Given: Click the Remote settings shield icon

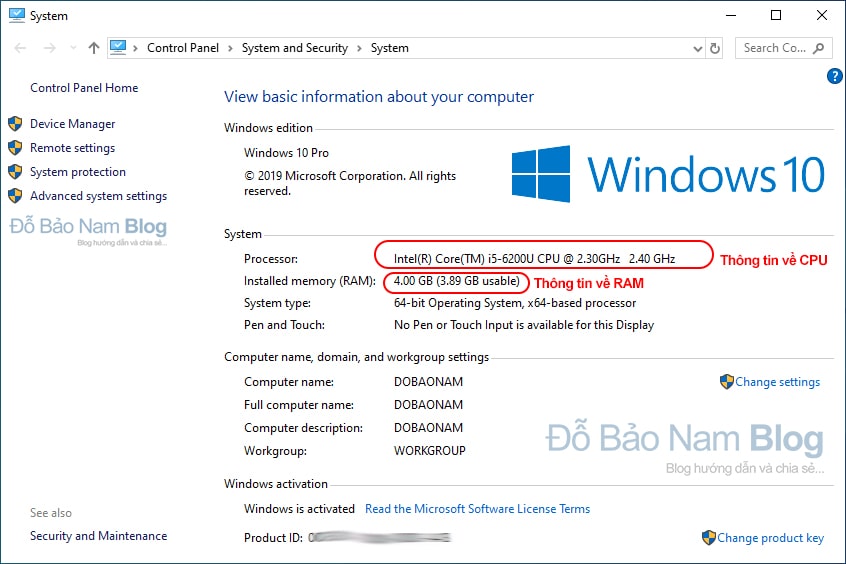Looking at the screenshot, I should 15,147.
